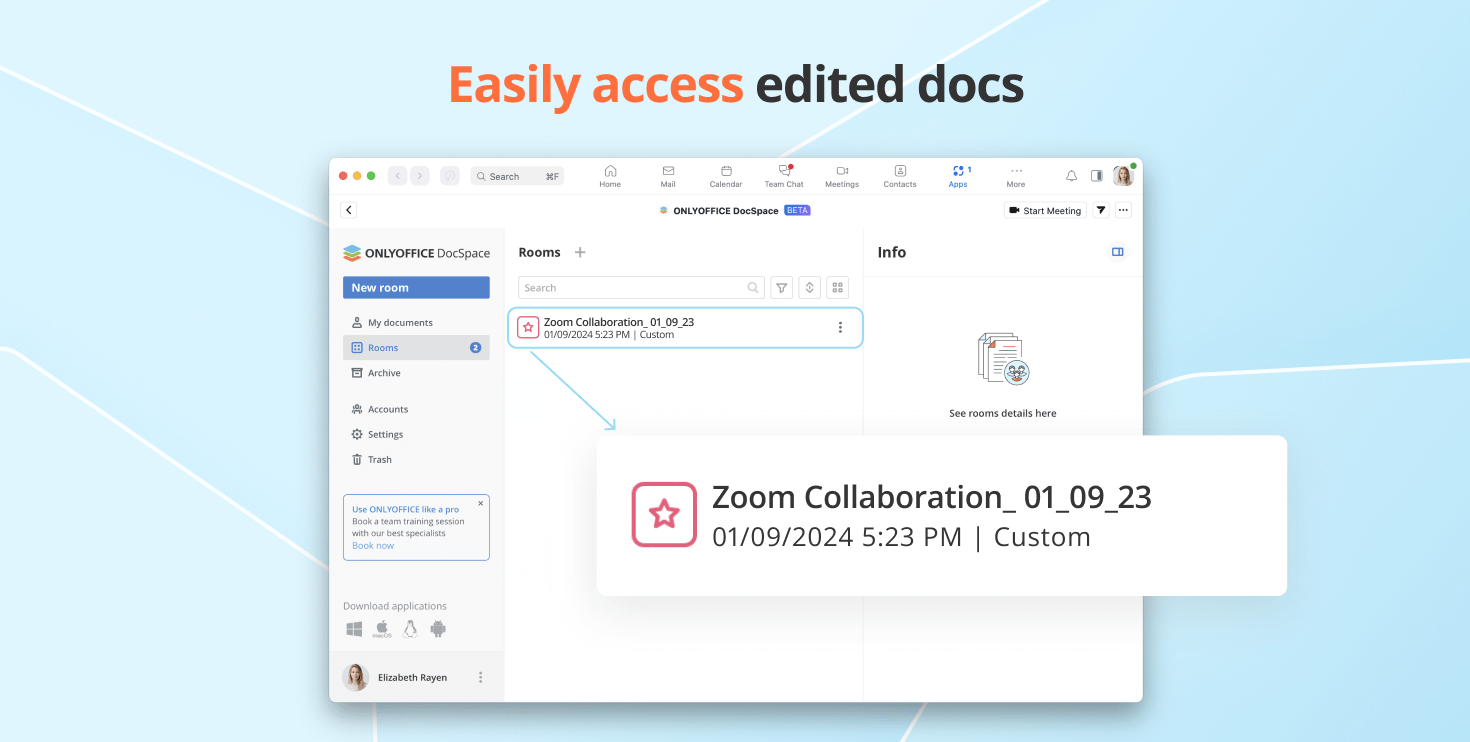This screenshot has width=1470, height=742.
Task: Follow the Book now link
Action: click(x=373, y=546)
